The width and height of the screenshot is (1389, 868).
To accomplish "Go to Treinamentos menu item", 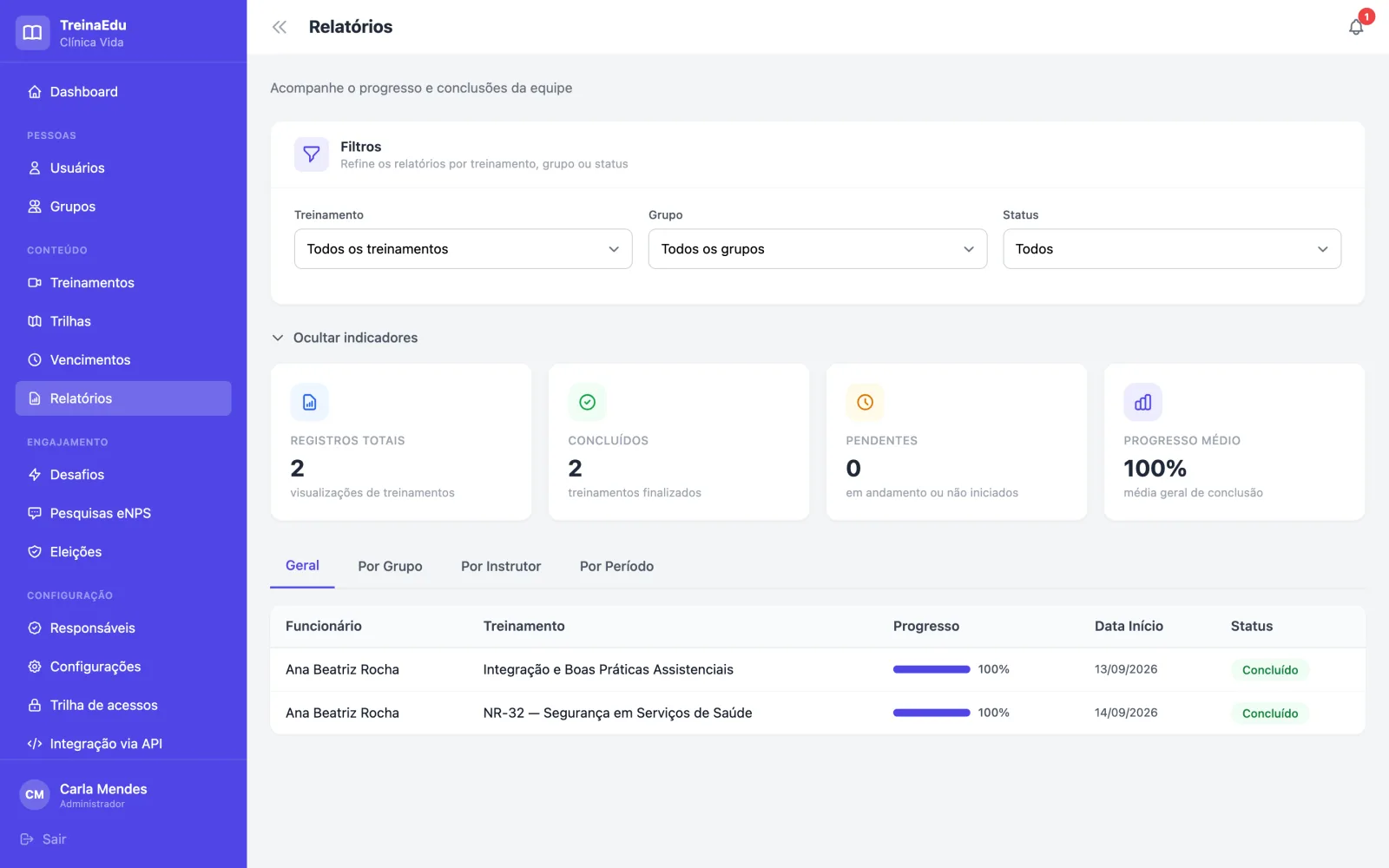I will point(123,283).
